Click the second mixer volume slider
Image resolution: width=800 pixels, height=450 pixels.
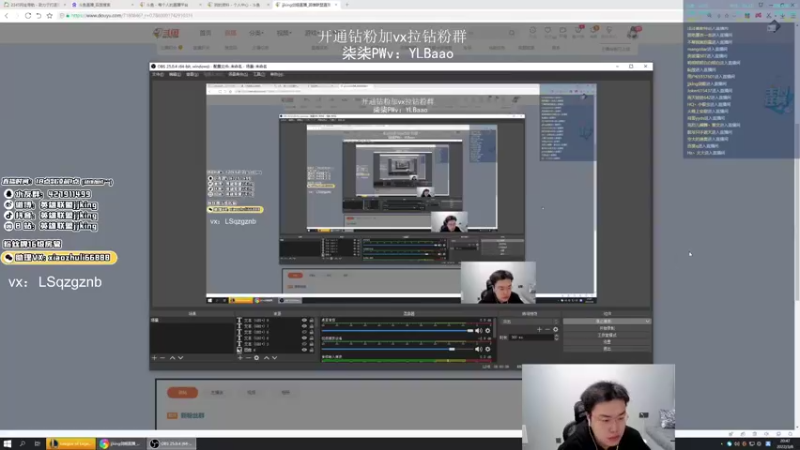click(397, 349)
